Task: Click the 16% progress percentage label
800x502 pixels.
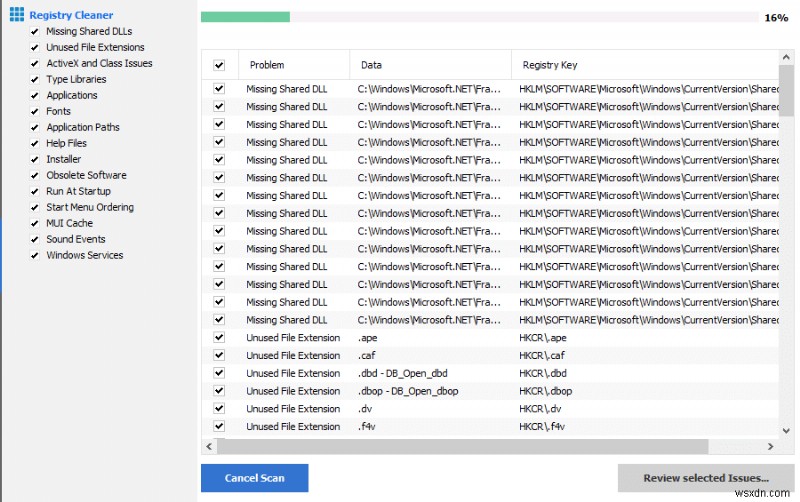Action: coord(776,18)
